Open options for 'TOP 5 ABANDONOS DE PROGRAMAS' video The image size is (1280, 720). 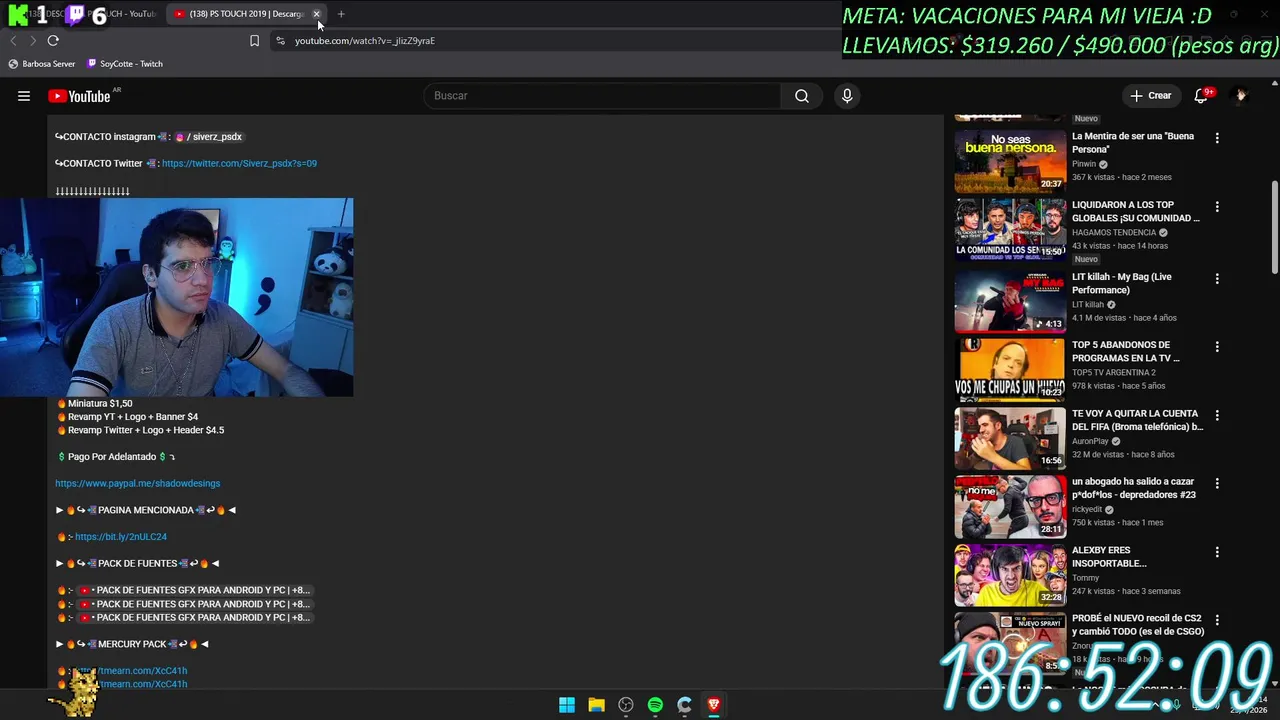[x=1217, y=347]
